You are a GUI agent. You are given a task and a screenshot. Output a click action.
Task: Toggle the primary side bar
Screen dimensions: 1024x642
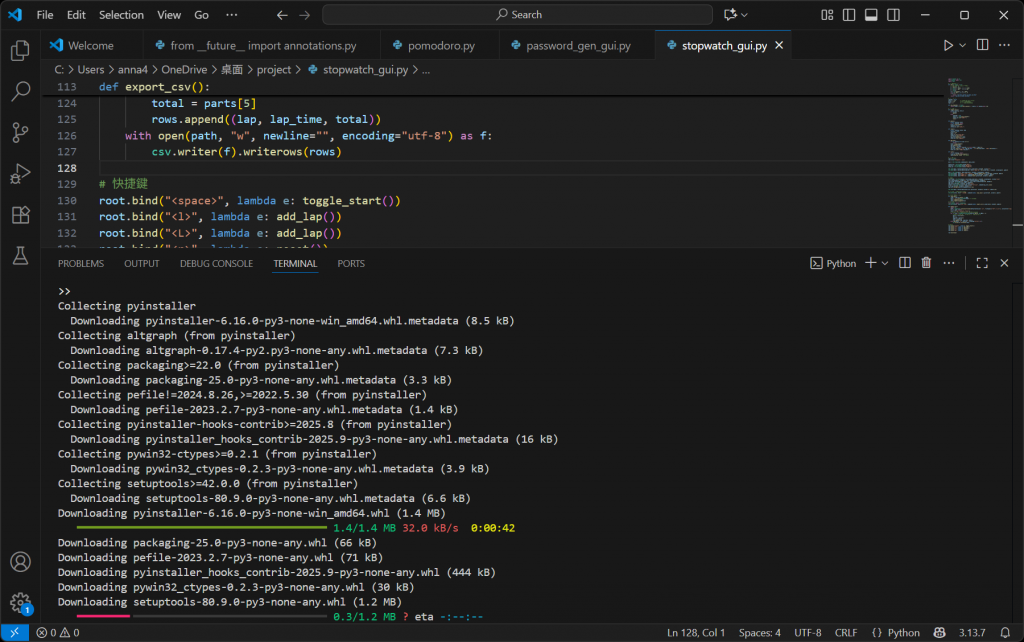click(849, 15)
